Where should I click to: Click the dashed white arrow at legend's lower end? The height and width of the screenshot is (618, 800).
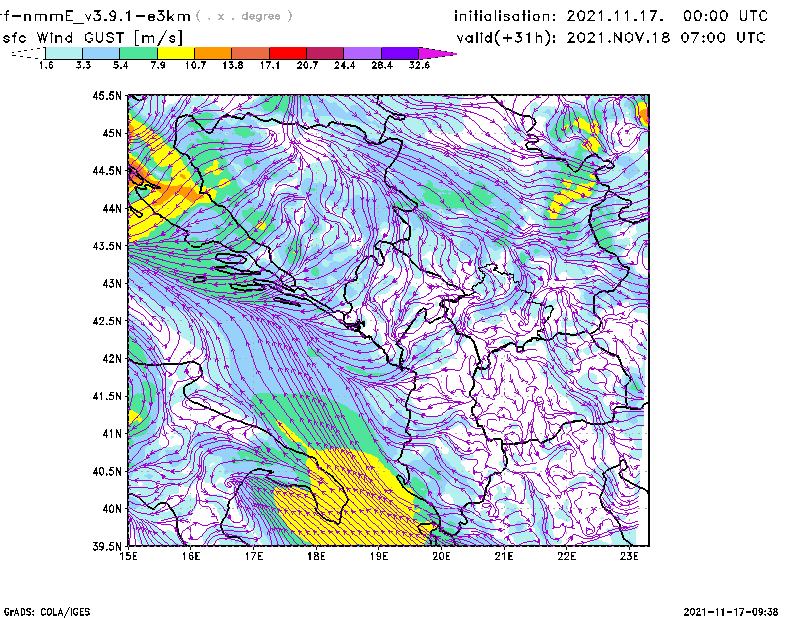click(x=28, y=53)
